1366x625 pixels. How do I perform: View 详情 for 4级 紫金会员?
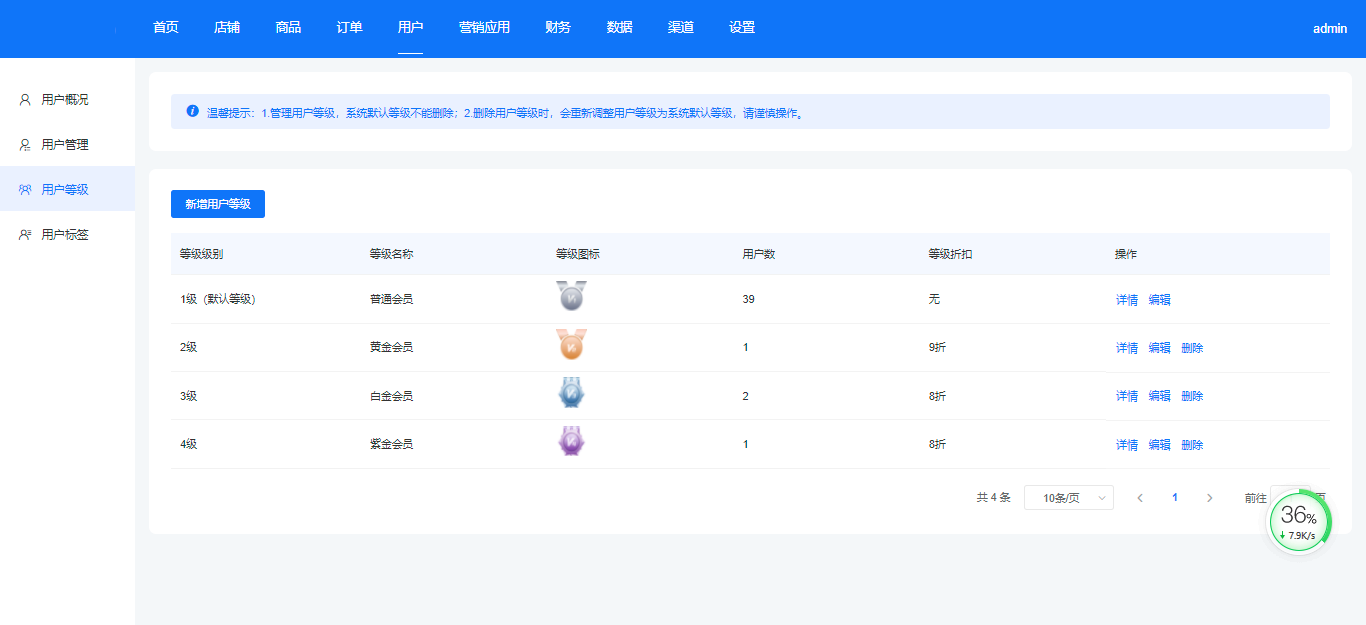(1127, 445)
